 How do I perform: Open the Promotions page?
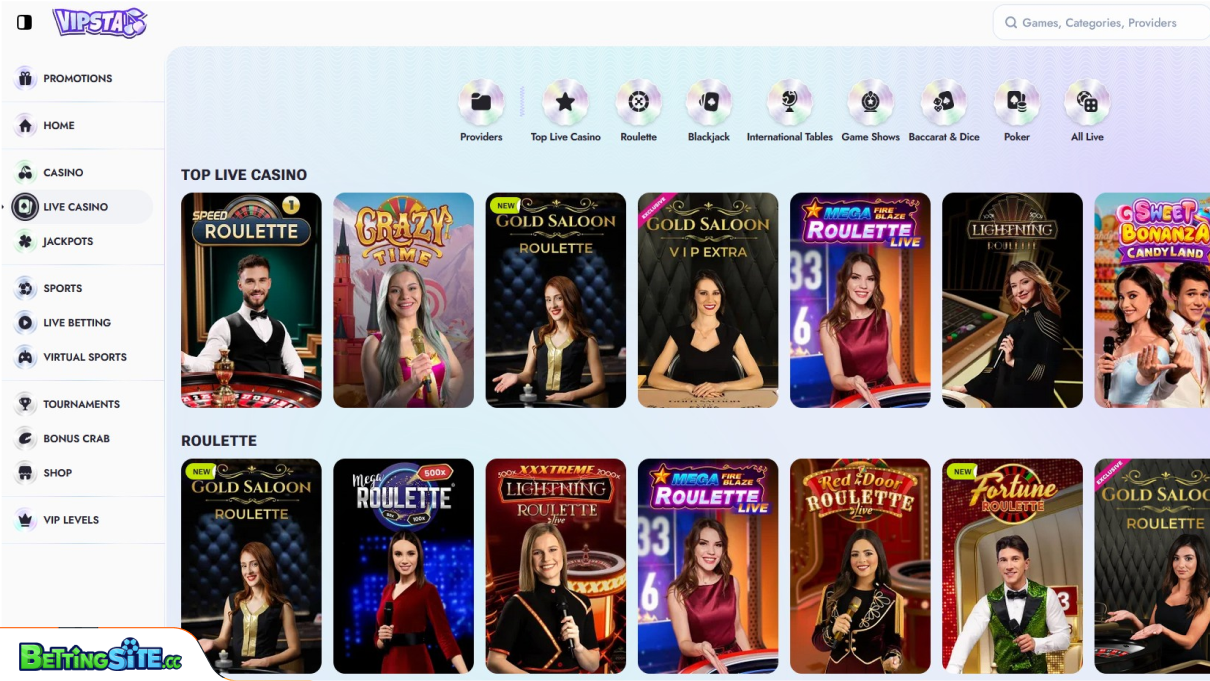coord(77,78)
